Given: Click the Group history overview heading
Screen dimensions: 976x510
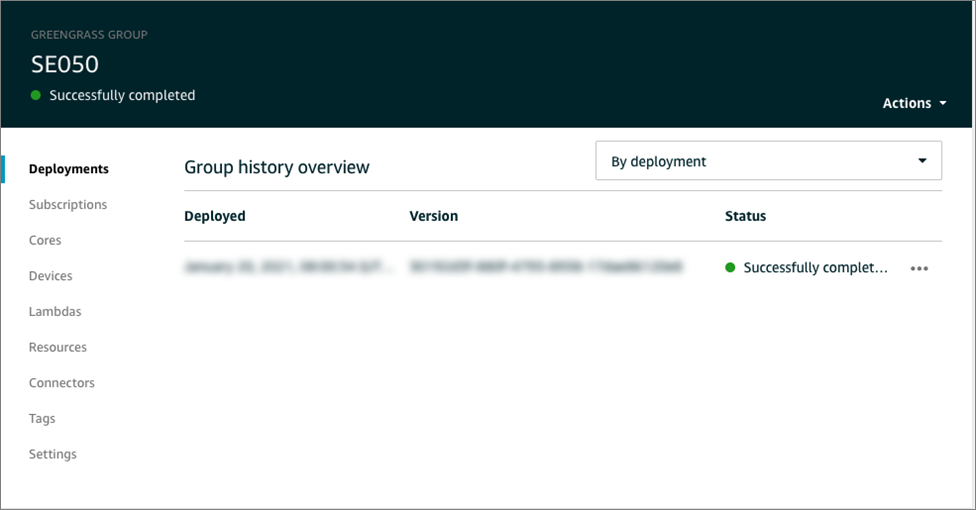Looking at the screenshot, I should [x=277, y=168].
